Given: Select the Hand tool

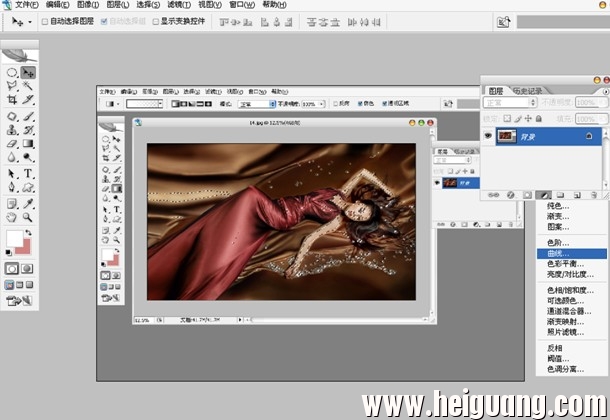Looking at the screenshot, I should 12,217.
